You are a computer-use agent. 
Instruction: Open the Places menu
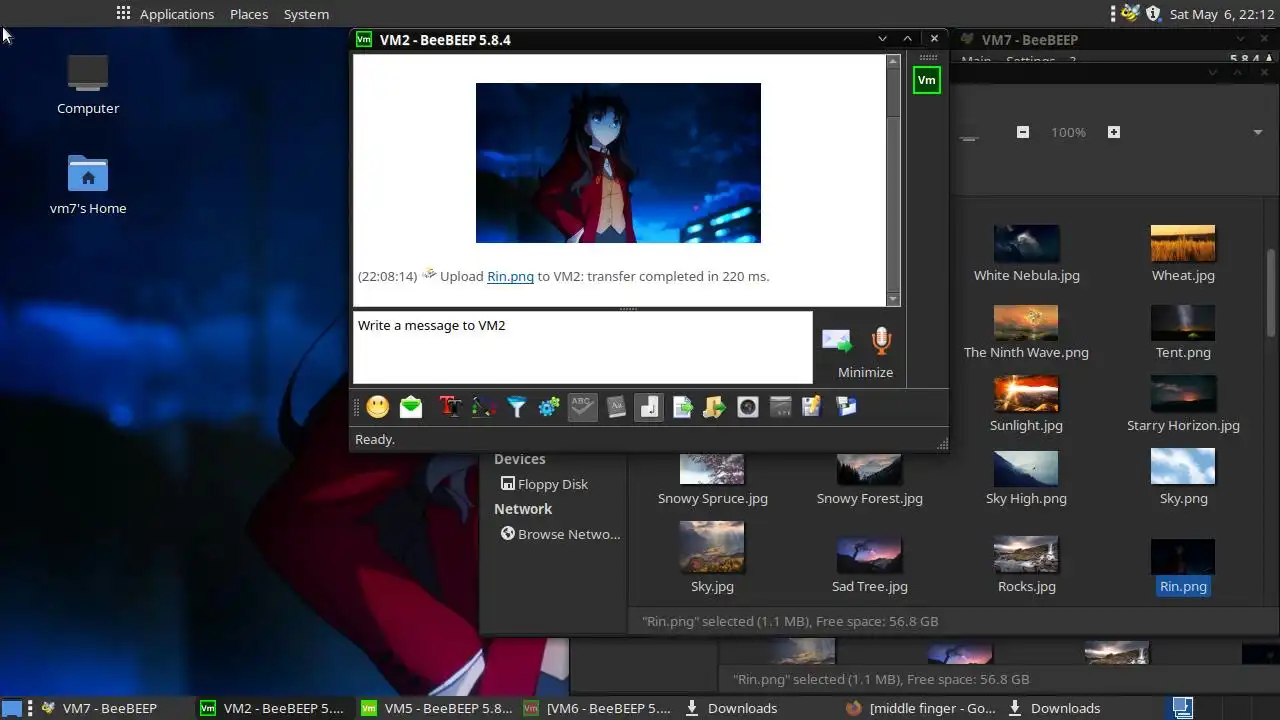[x=249, y=14]
